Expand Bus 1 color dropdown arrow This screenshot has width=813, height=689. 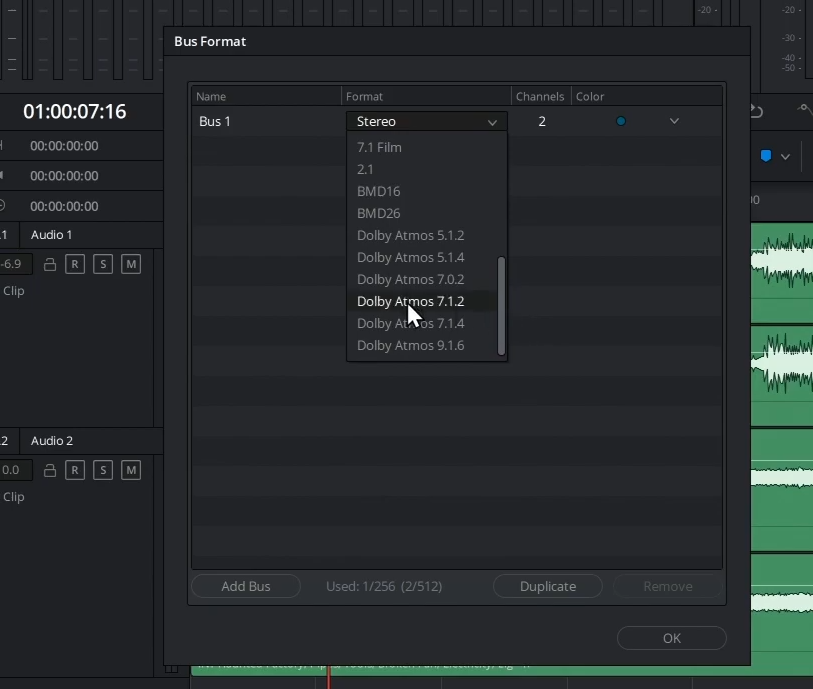click(x=674, y=121)
